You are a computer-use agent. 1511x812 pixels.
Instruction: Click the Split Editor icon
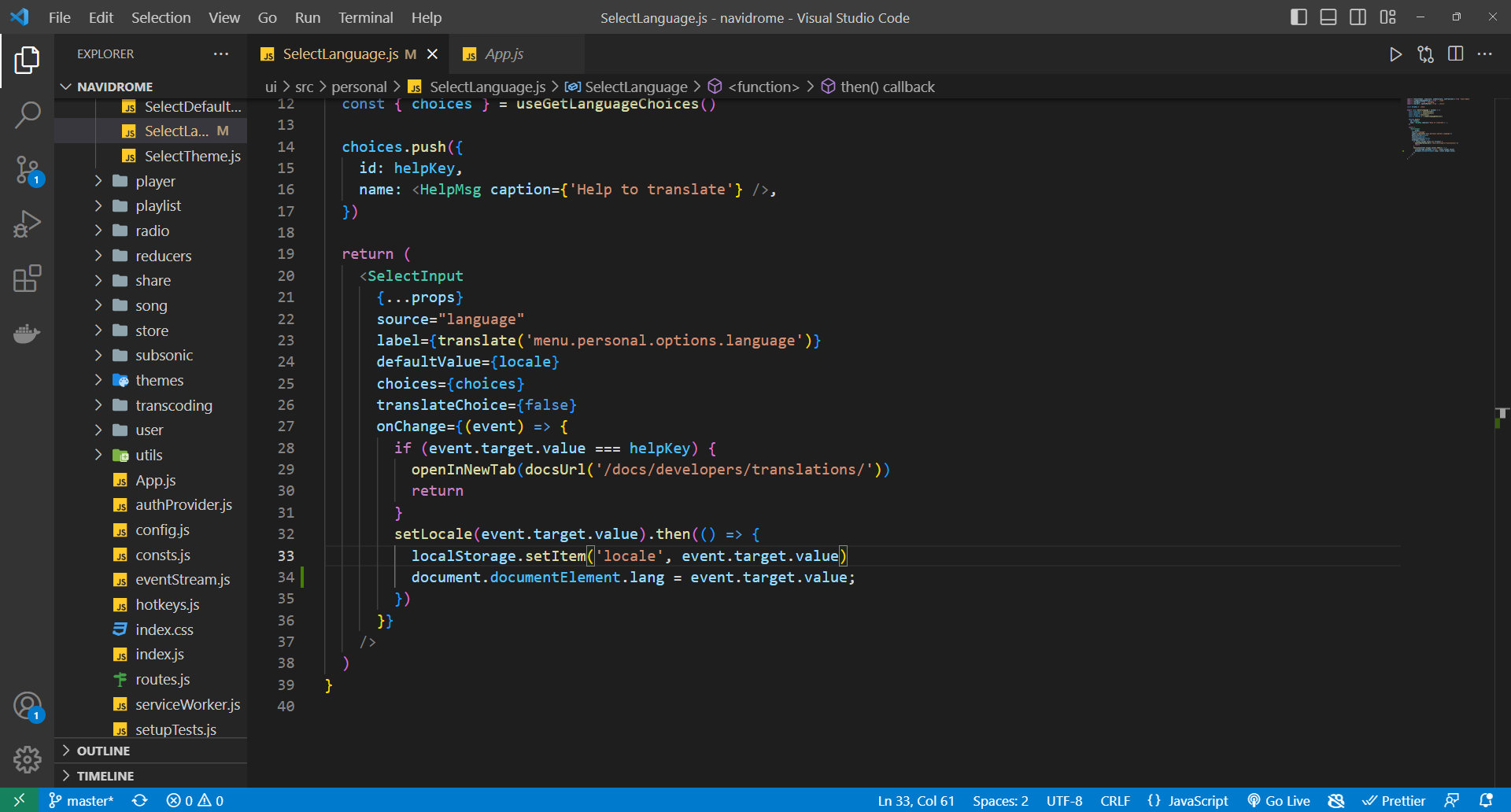[1455, 54]
